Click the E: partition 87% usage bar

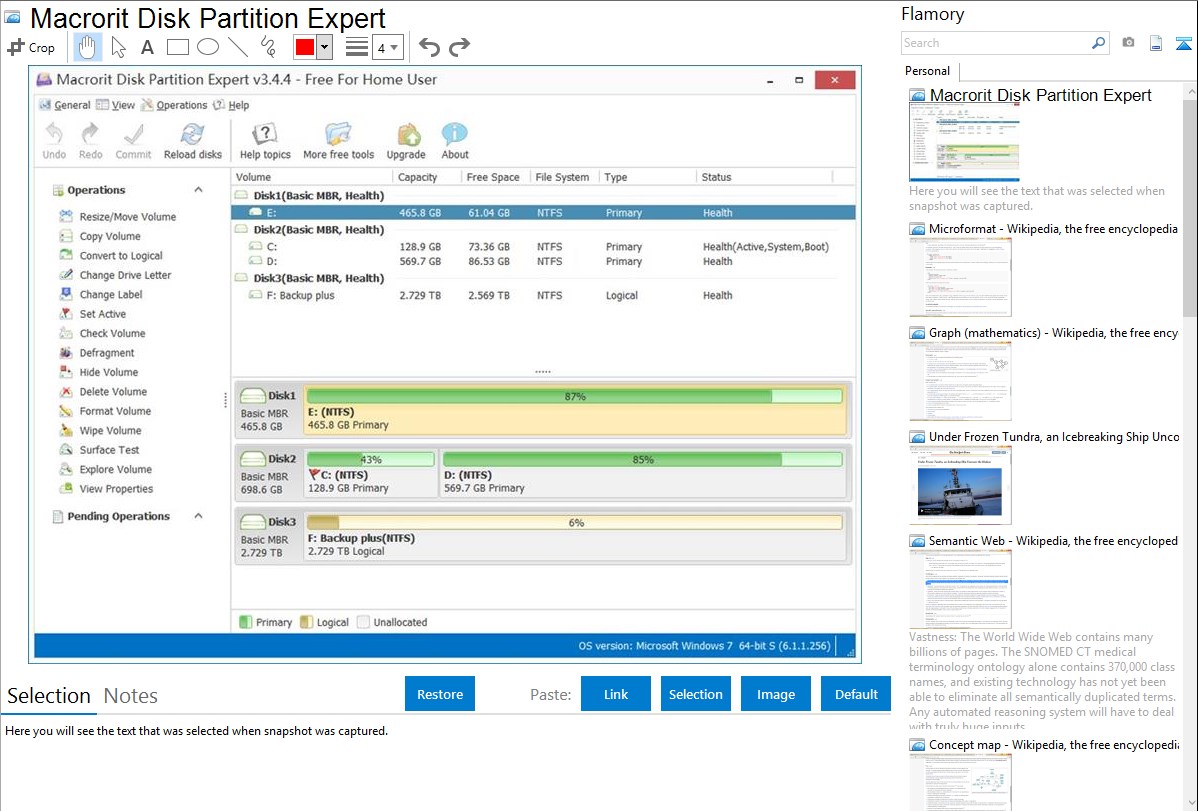575,396
